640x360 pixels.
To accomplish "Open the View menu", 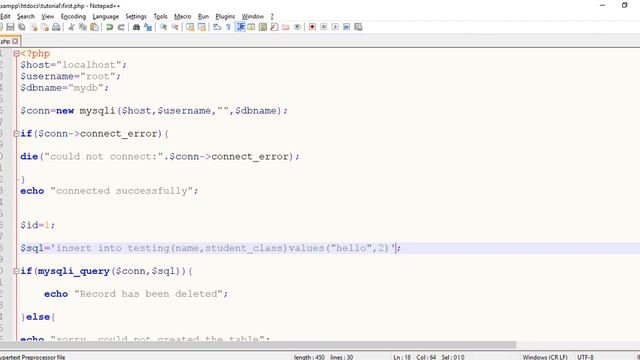I will pos(48,16).
